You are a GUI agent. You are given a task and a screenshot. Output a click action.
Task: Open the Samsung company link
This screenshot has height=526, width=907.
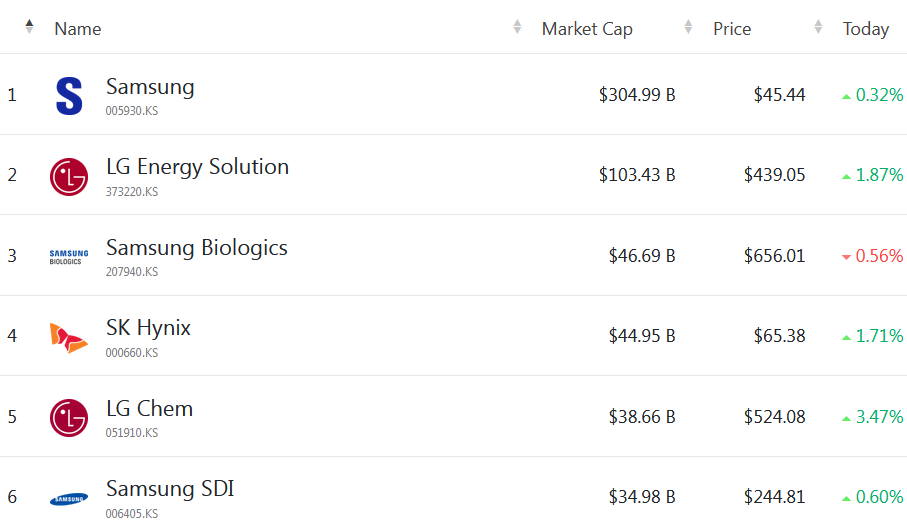click(x=150, y=87)
